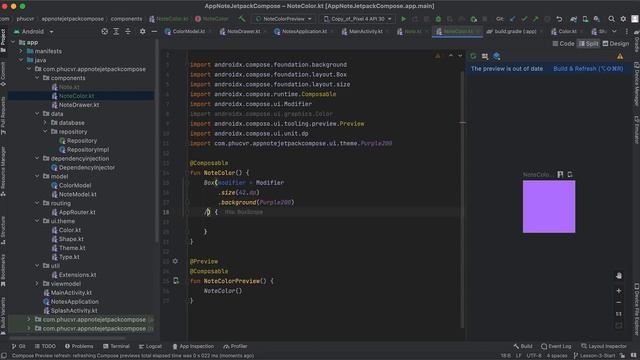Click the purple NoteColor preview square
Screen dimensions: 640x360
[549, 207]
